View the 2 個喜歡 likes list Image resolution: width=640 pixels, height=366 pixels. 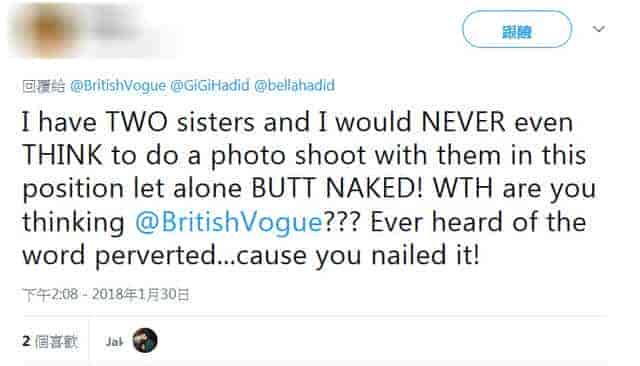tap(50, 341)
